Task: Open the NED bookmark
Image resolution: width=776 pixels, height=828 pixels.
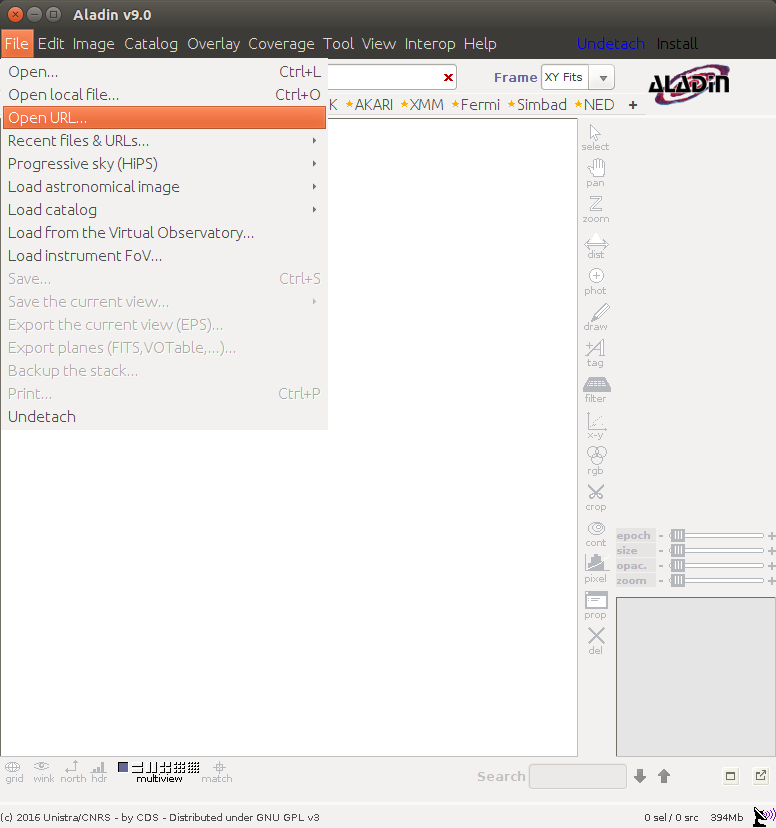Action: pyautogui.click(x=594, y=105)
